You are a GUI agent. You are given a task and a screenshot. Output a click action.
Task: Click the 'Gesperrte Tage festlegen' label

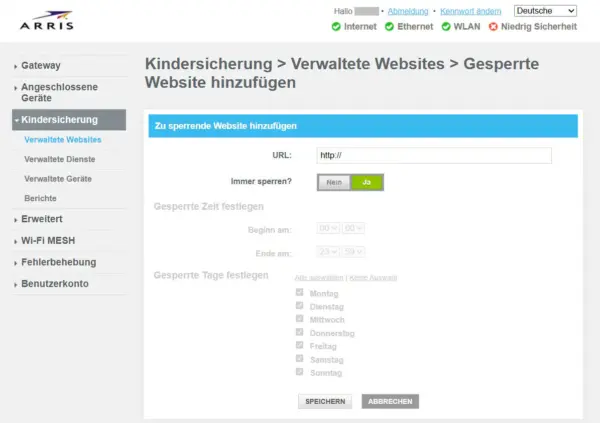211,275
